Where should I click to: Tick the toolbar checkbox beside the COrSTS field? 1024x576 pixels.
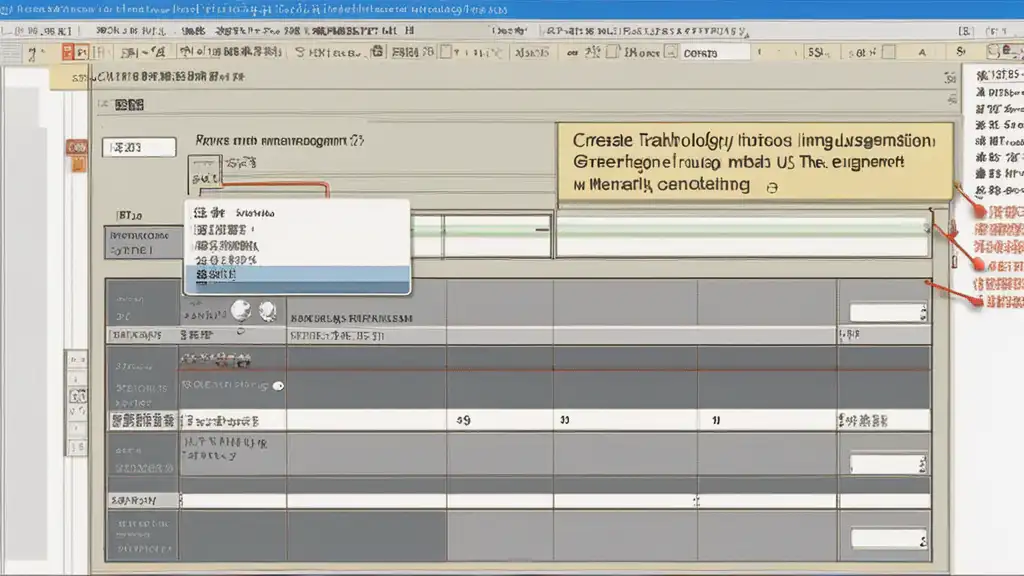(671, 52)
